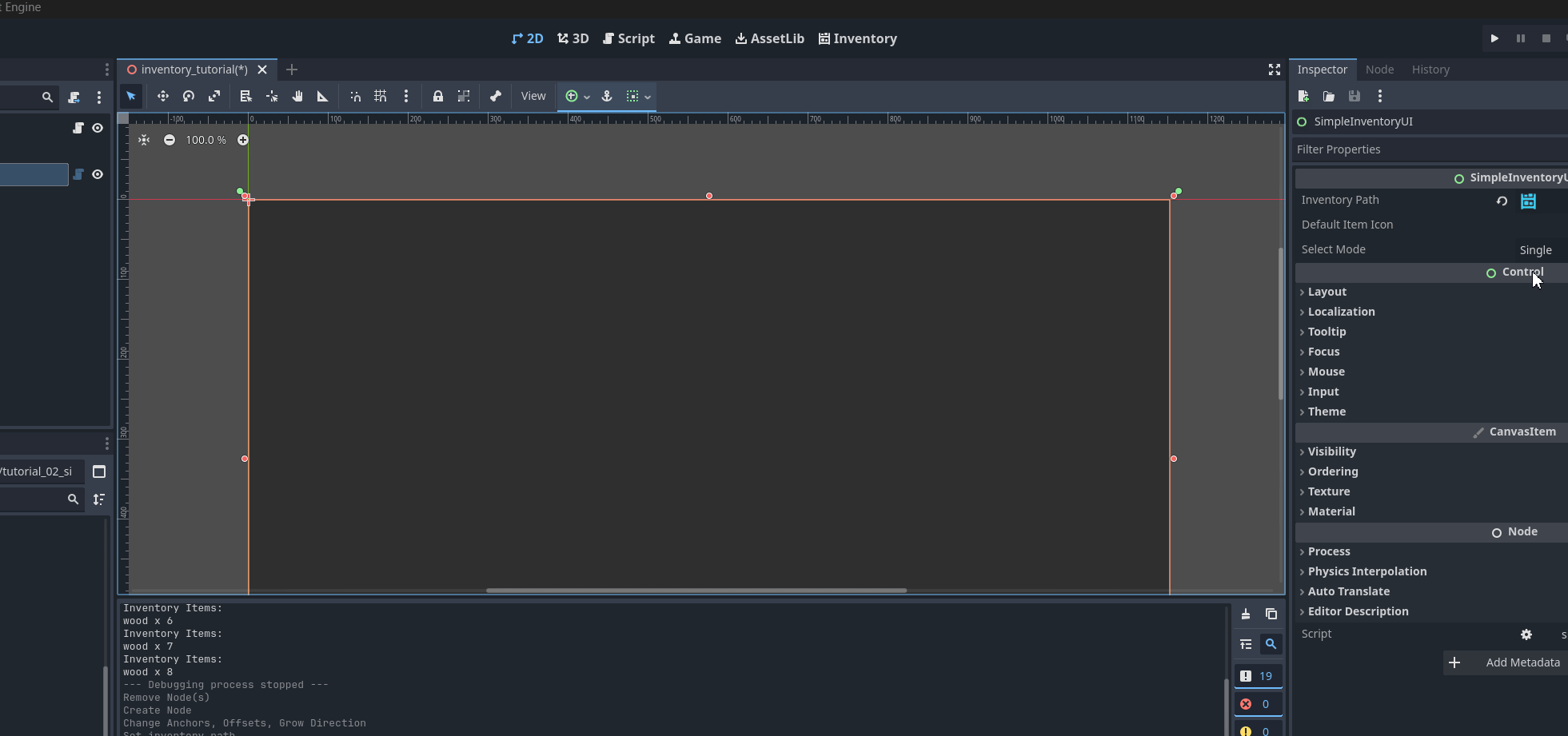Activate the Ruler Mode triangle tool
1568x736 pixels.
click(x=323, y=96)
